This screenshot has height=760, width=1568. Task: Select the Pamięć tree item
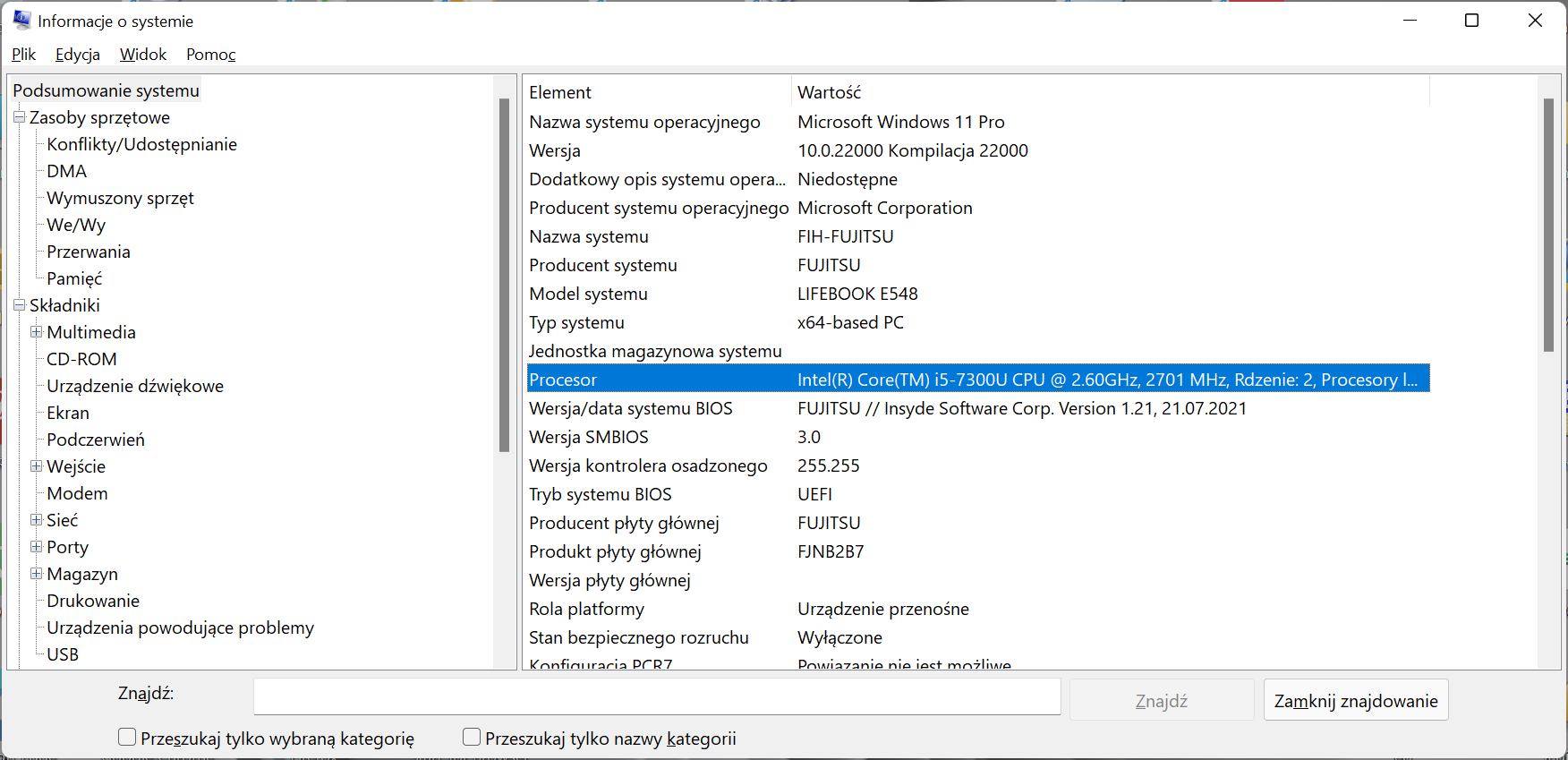74,278
